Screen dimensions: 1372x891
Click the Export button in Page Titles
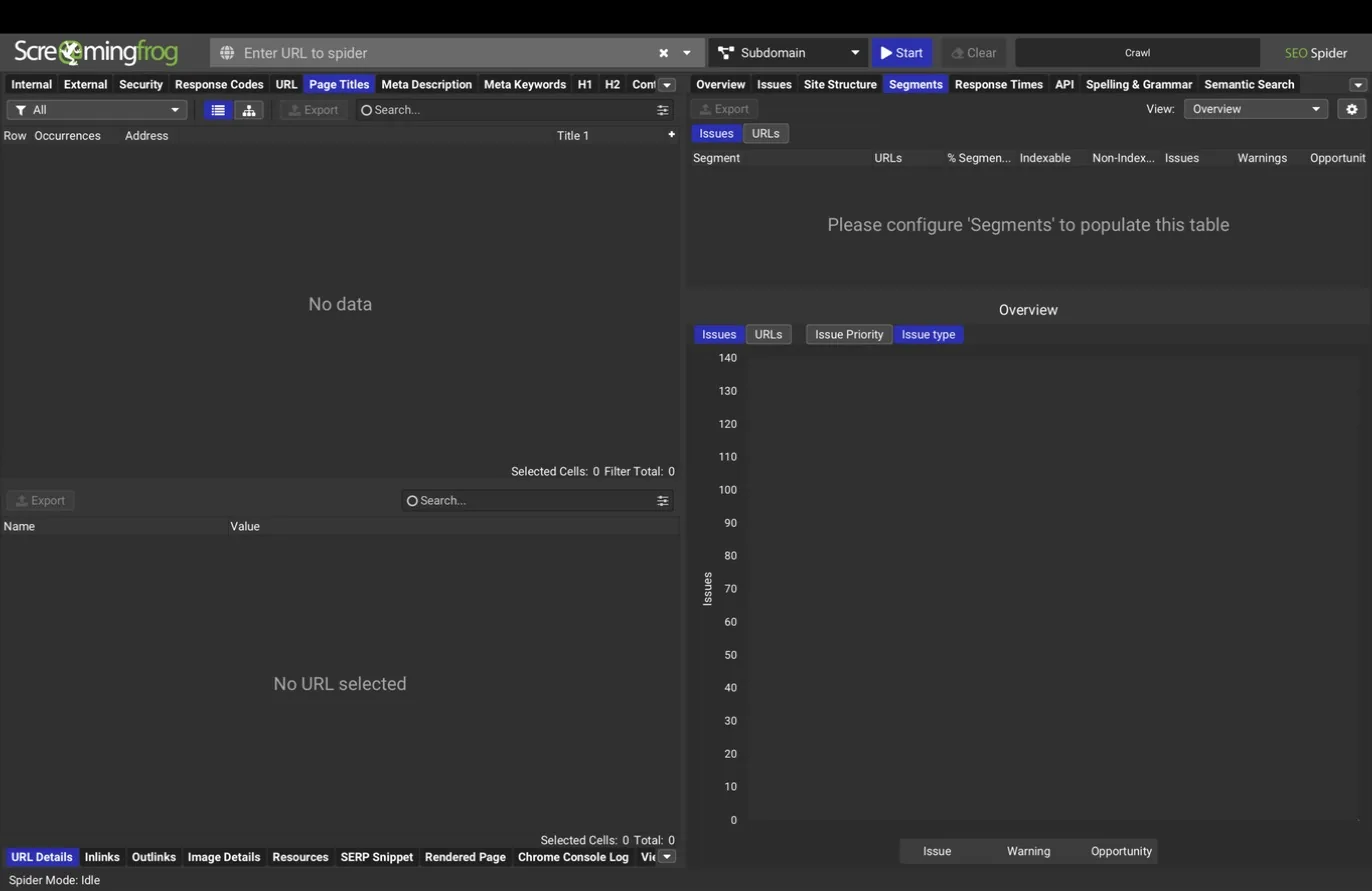pos(314,110)
